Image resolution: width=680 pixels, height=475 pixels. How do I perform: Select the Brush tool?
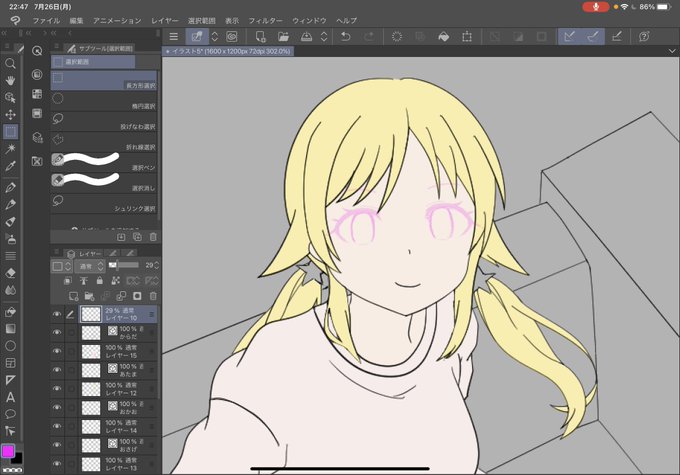(x=10, y=222)
